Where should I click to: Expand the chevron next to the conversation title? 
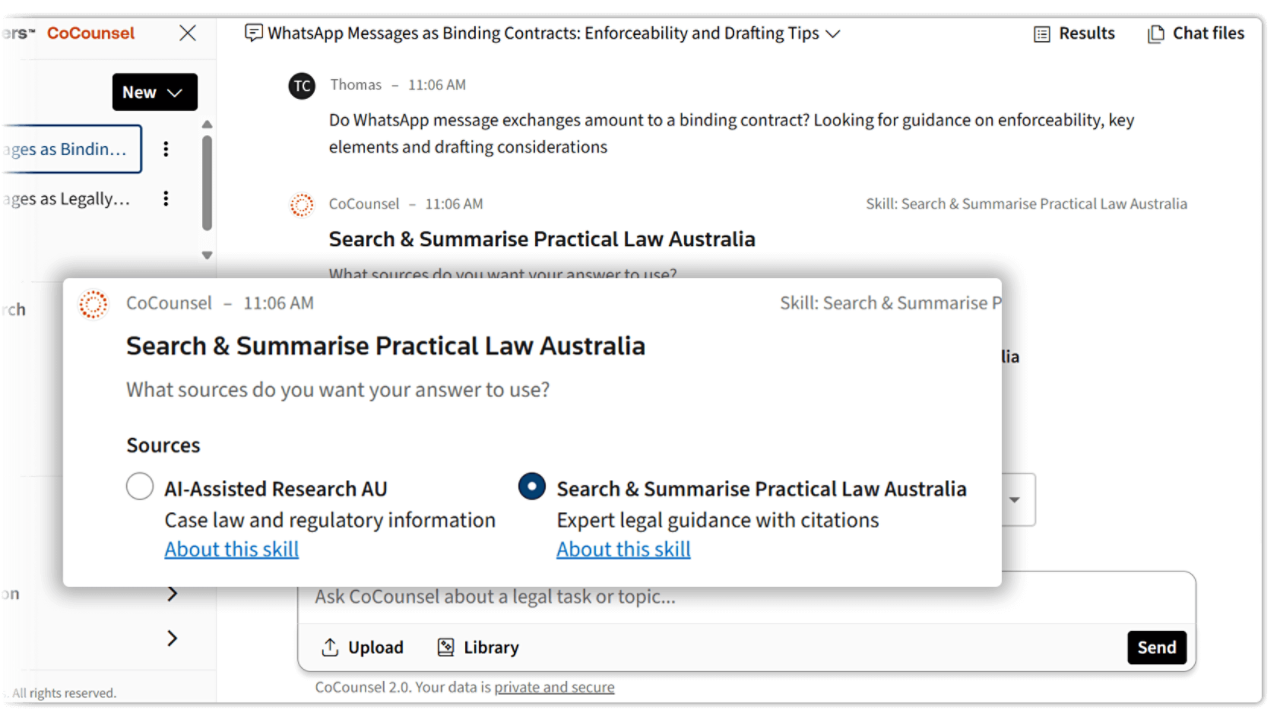tap(833, 33)
